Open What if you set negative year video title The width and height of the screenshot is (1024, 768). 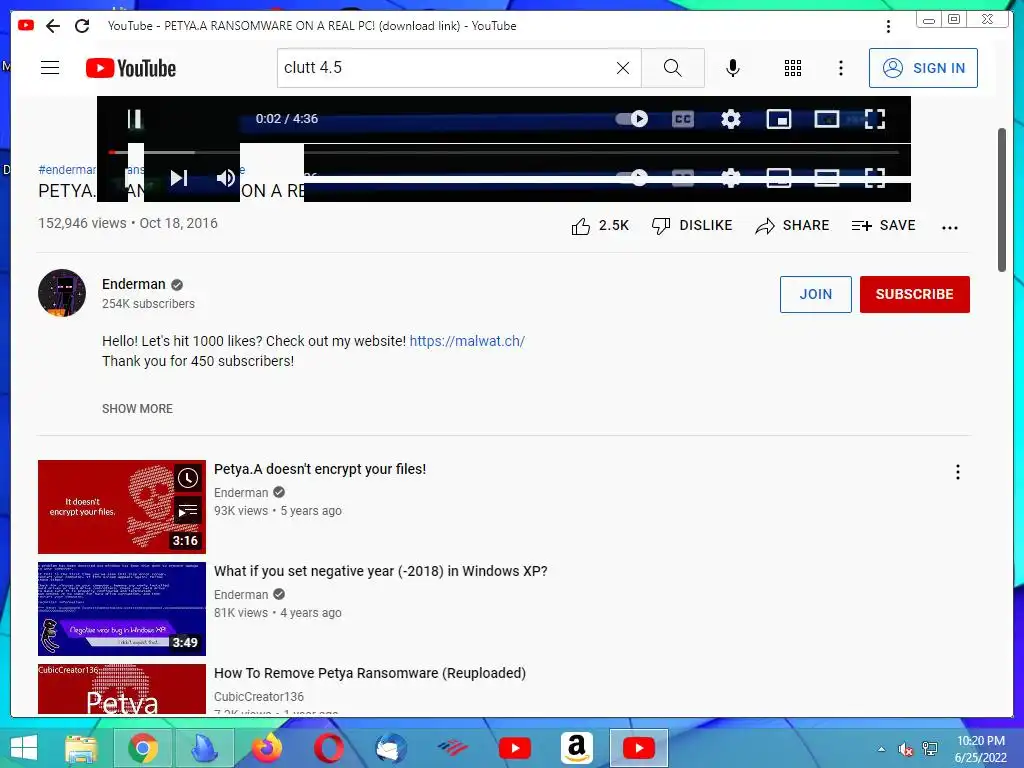[x=381, y=571]
